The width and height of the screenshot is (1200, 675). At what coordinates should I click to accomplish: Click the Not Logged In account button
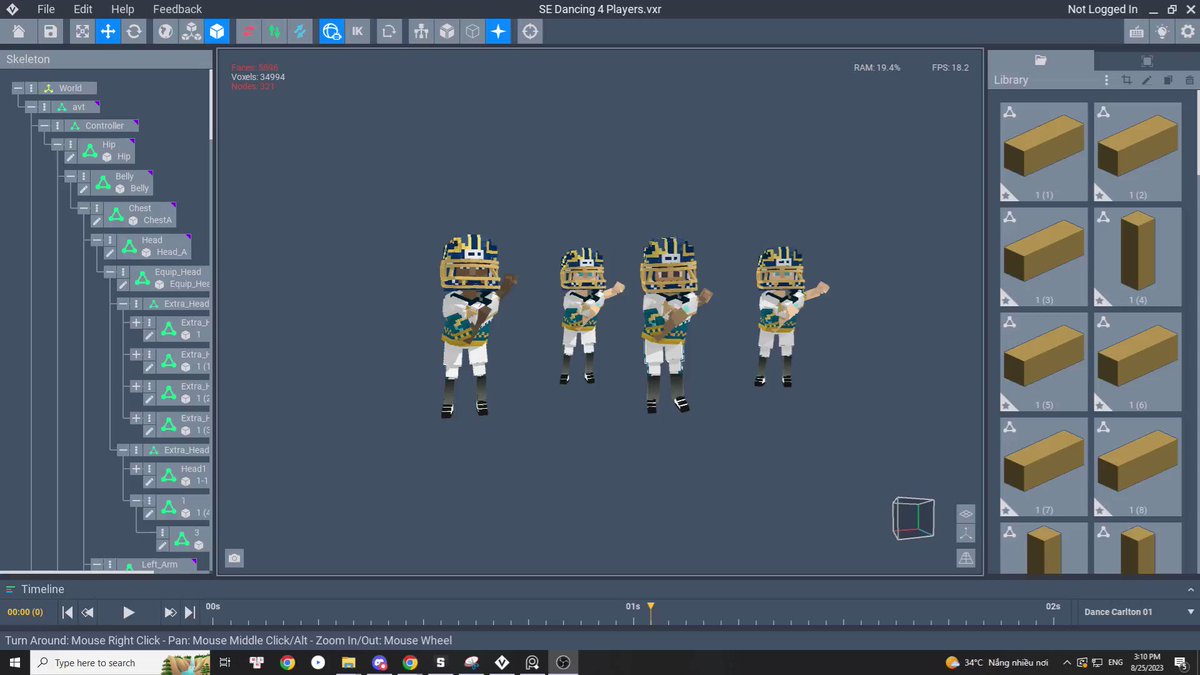click(x=1102, y=9)
